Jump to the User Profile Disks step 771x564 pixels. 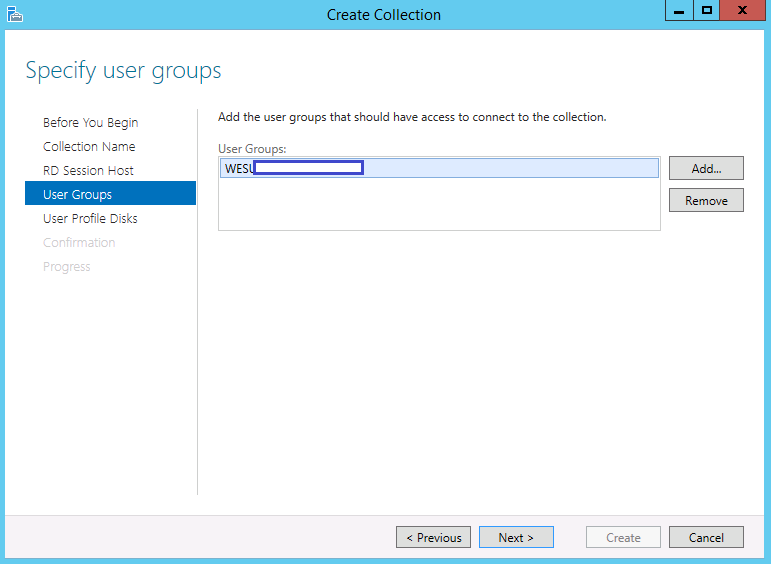tap(90, 218)
